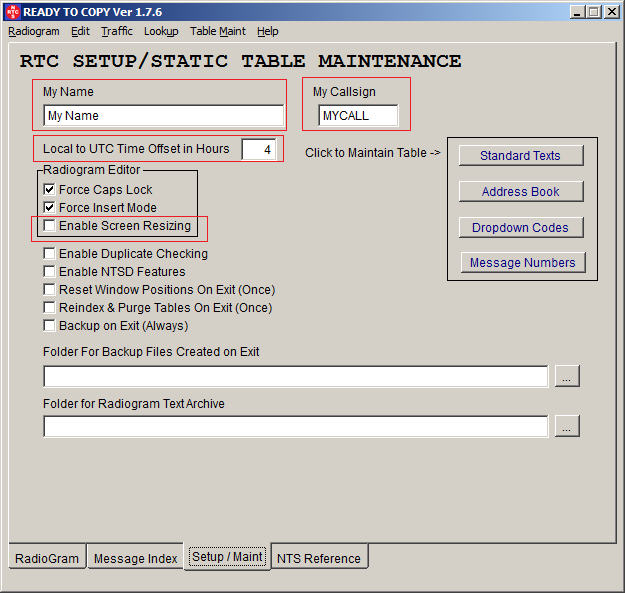The width and height of the screenshot is (625, 593).
Task: Switch to the Message Index tab
Action: click(136, 558)
